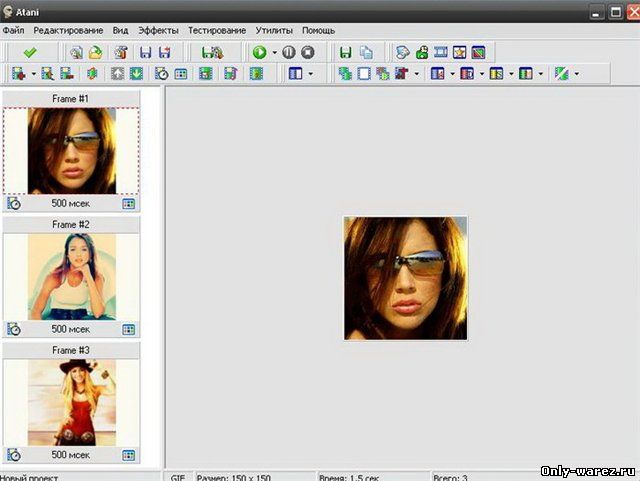
Task: Click the first blue floppy save icon
Action: [x=145, y=52]
